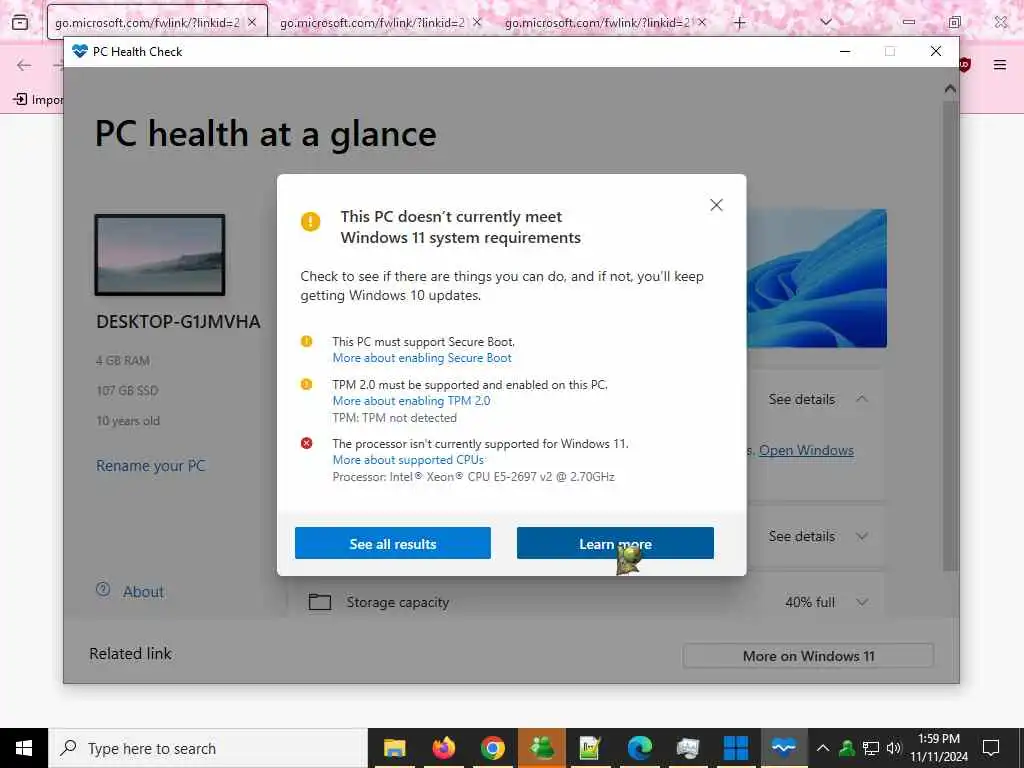Click the 'PC health at a glance' heading
Viewport: 1024px width, 768px height.
point(266,135)
